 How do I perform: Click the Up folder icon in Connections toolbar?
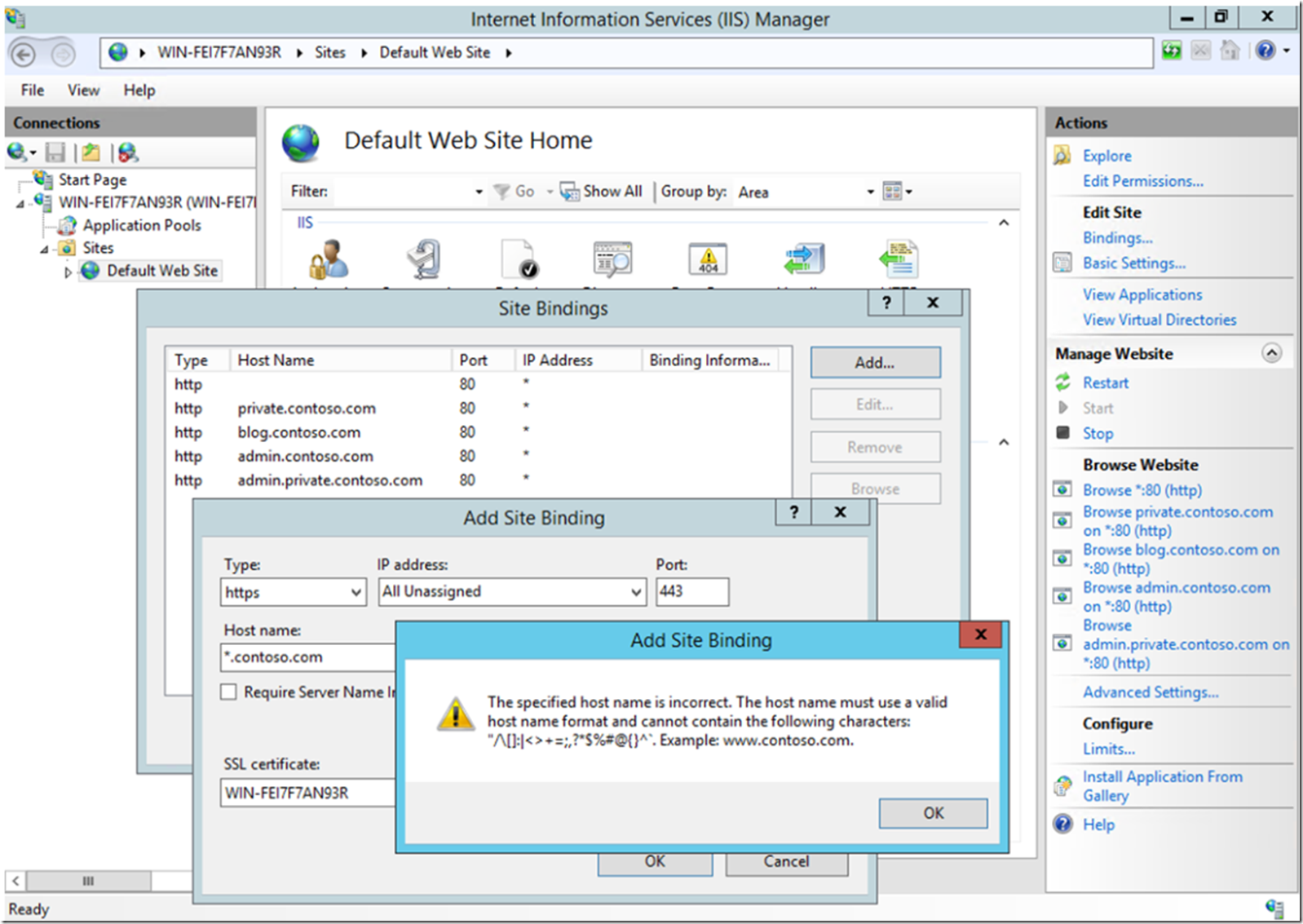click(91, 152)
